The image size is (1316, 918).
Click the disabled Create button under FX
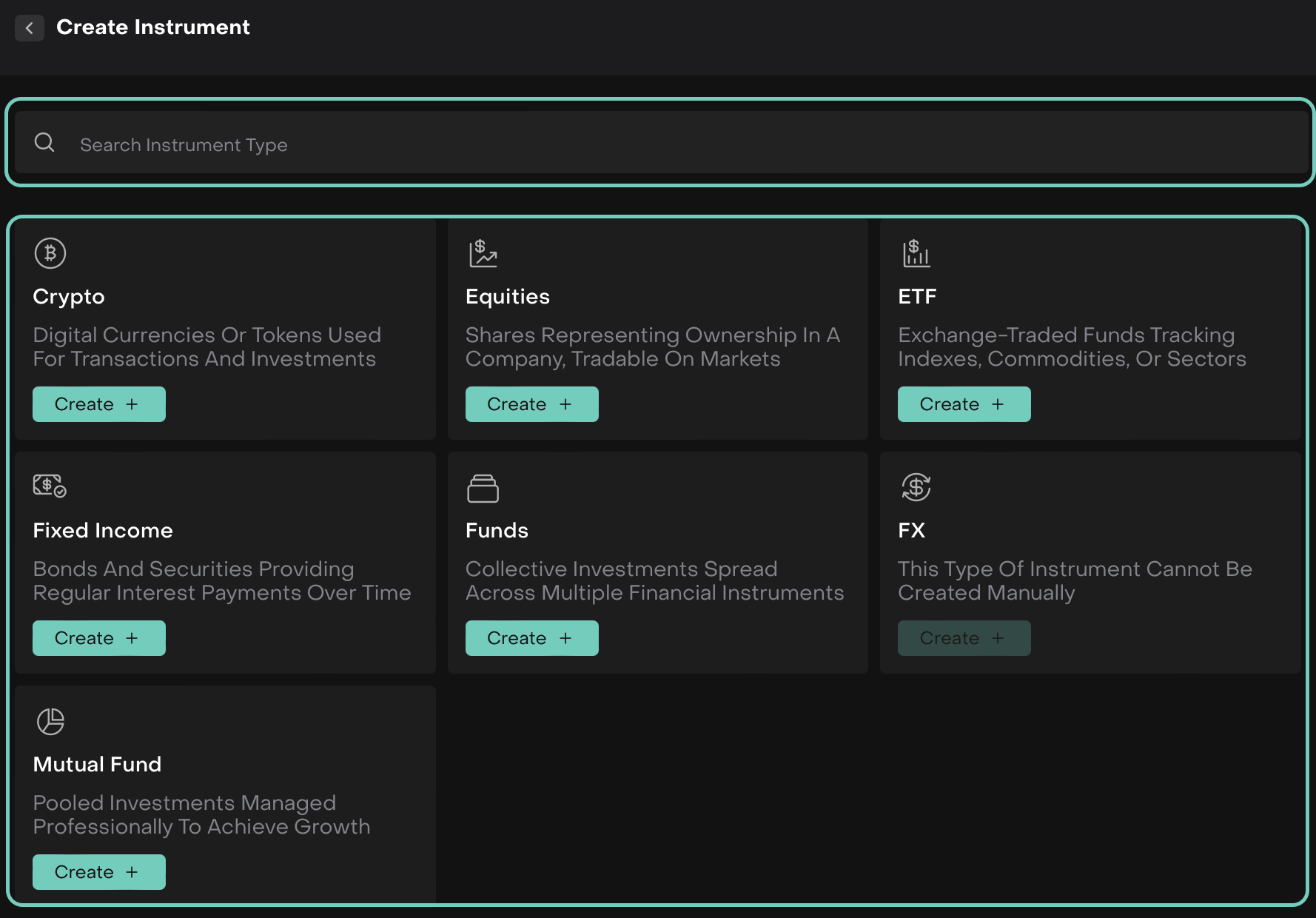(x=963, y=638)
